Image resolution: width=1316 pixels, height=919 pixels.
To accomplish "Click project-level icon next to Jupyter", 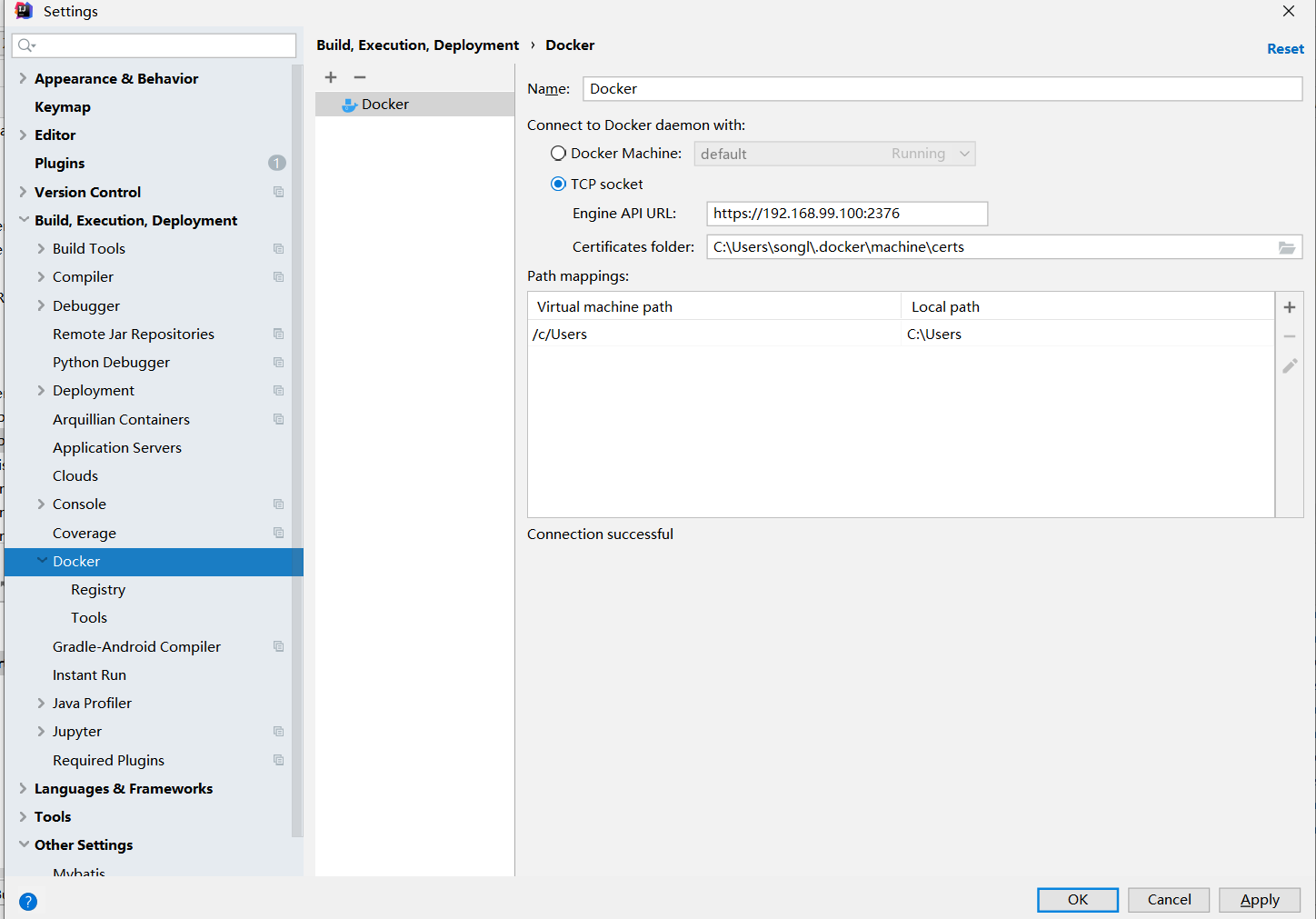I will tap(279, 731).
